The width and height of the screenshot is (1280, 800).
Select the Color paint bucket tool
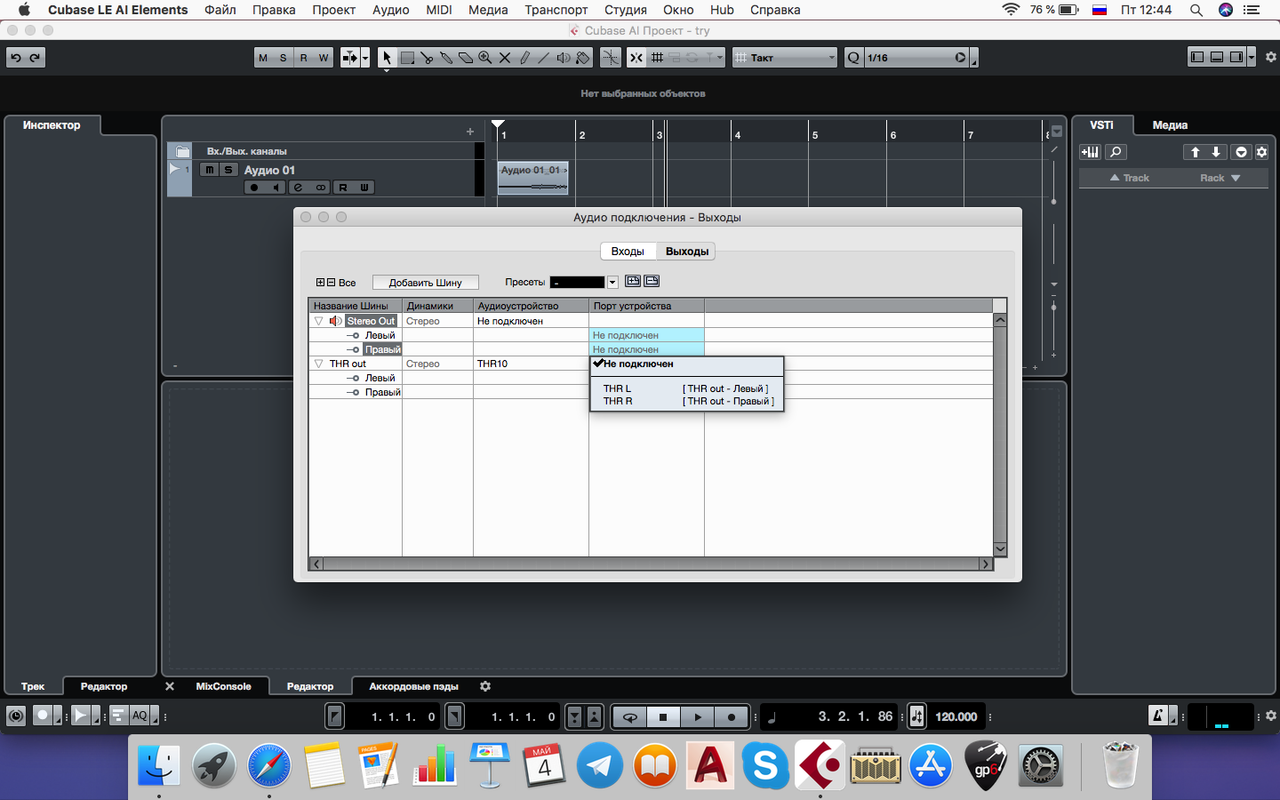583,58
